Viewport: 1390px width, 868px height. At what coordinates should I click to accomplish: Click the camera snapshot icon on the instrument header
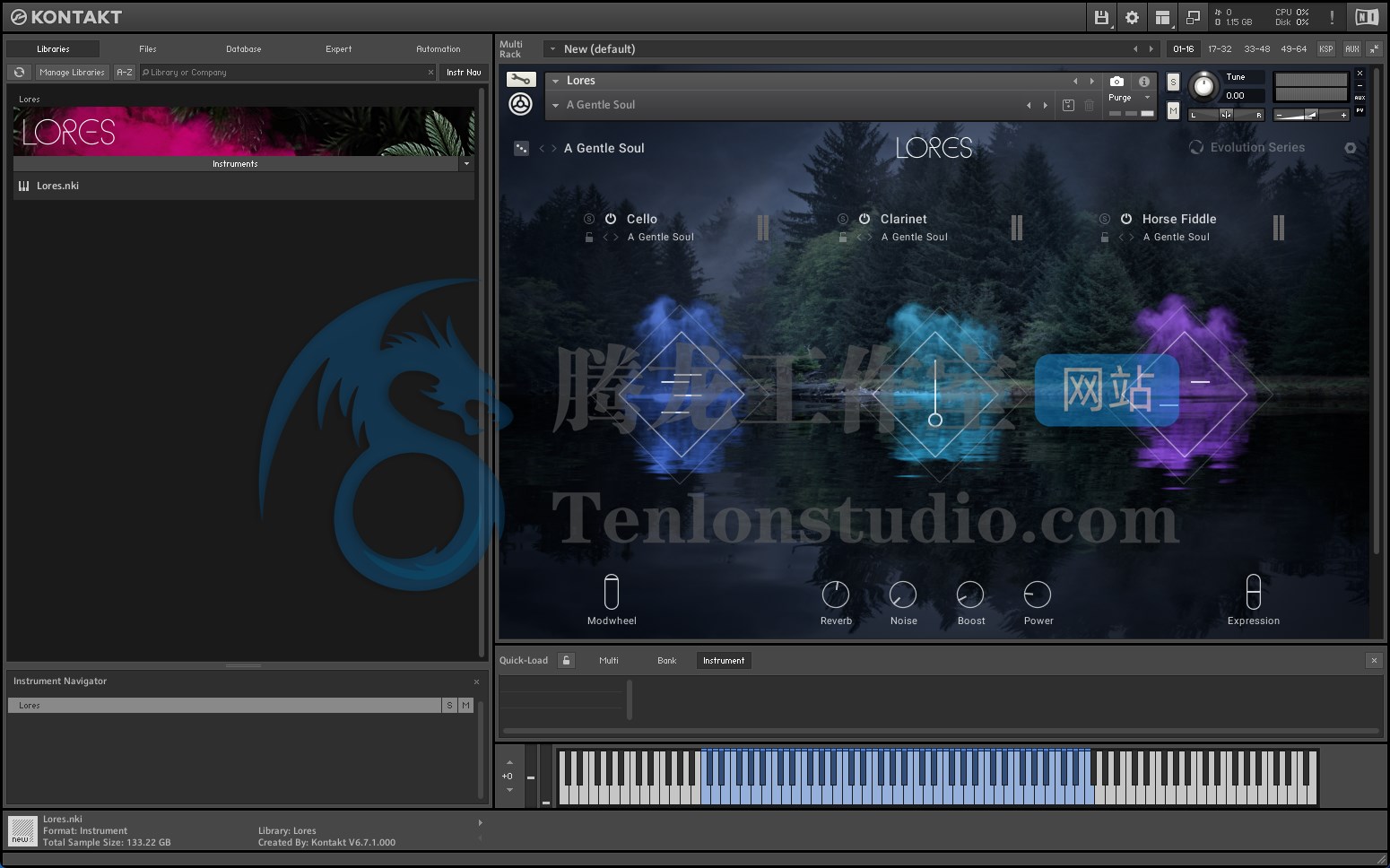(x=1116, y=82)
